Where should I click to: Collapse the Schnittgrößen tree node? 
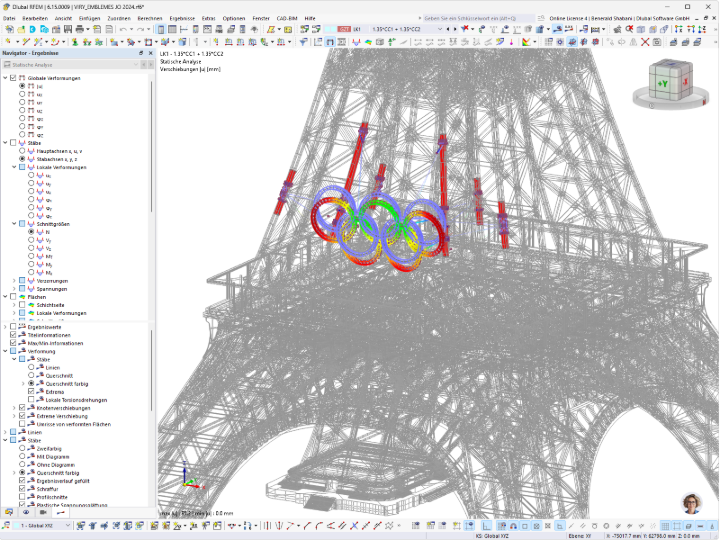pyautogui.click(x=14, y=224)
